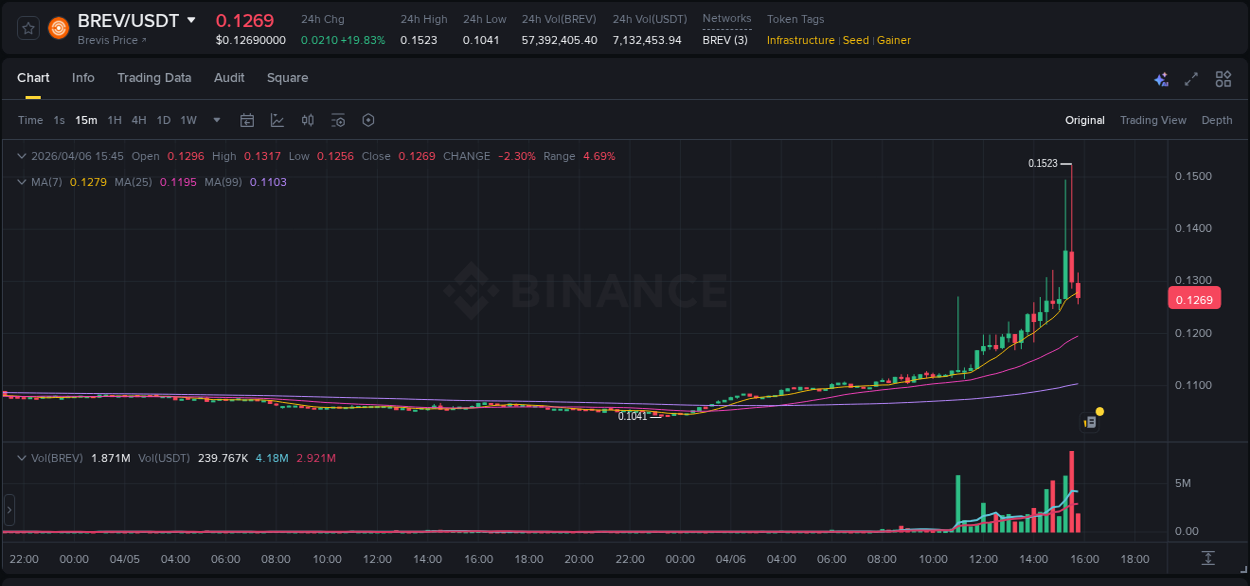Click the current price tag 0.1269 on axis
The height and width of the screenshot is (586, 1250).
[1194, 299]
